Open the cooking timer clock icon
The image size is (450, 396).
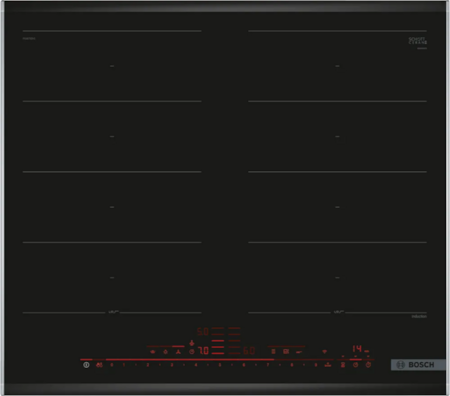[355, 365]
